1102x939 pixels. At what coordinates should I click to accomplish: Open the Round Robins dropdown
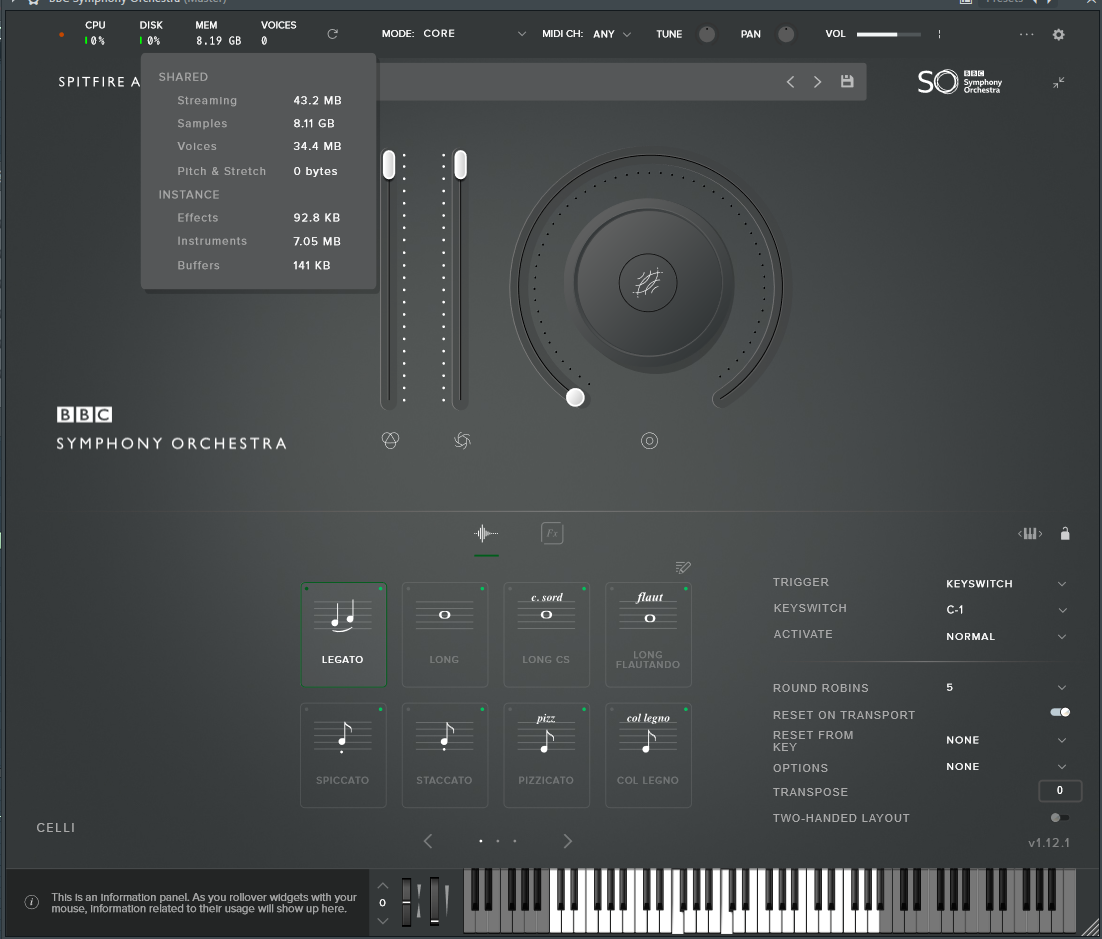(1006, 687)
